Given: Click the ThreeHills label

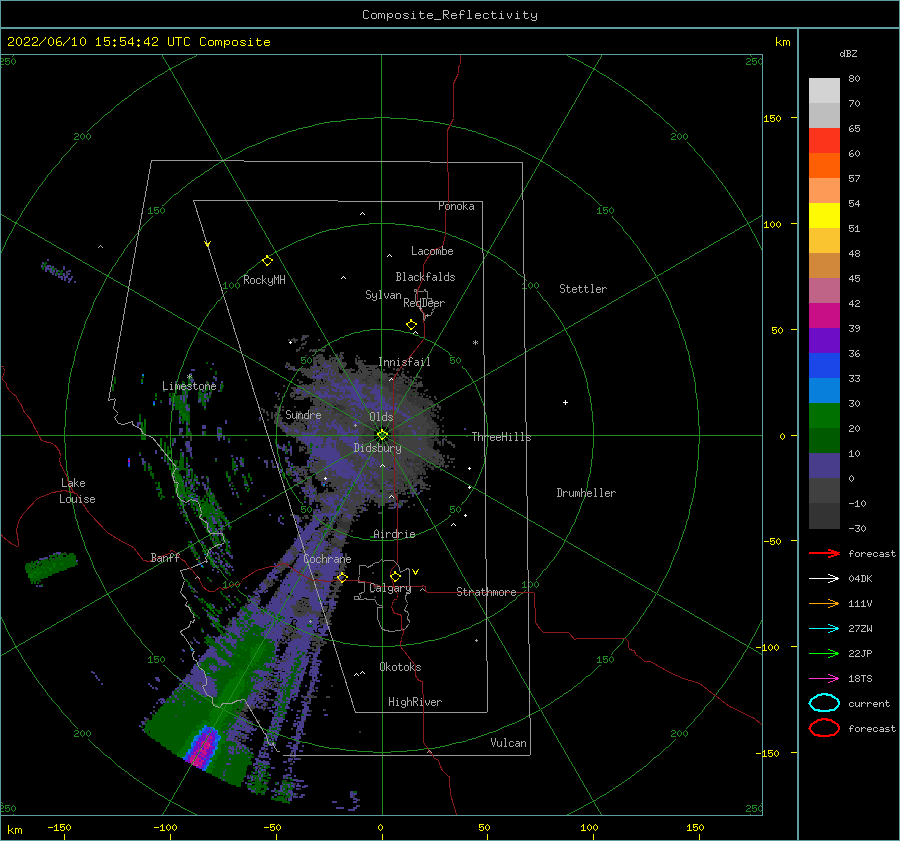Looking at the screenshot, I should click(x=502, y=437).
